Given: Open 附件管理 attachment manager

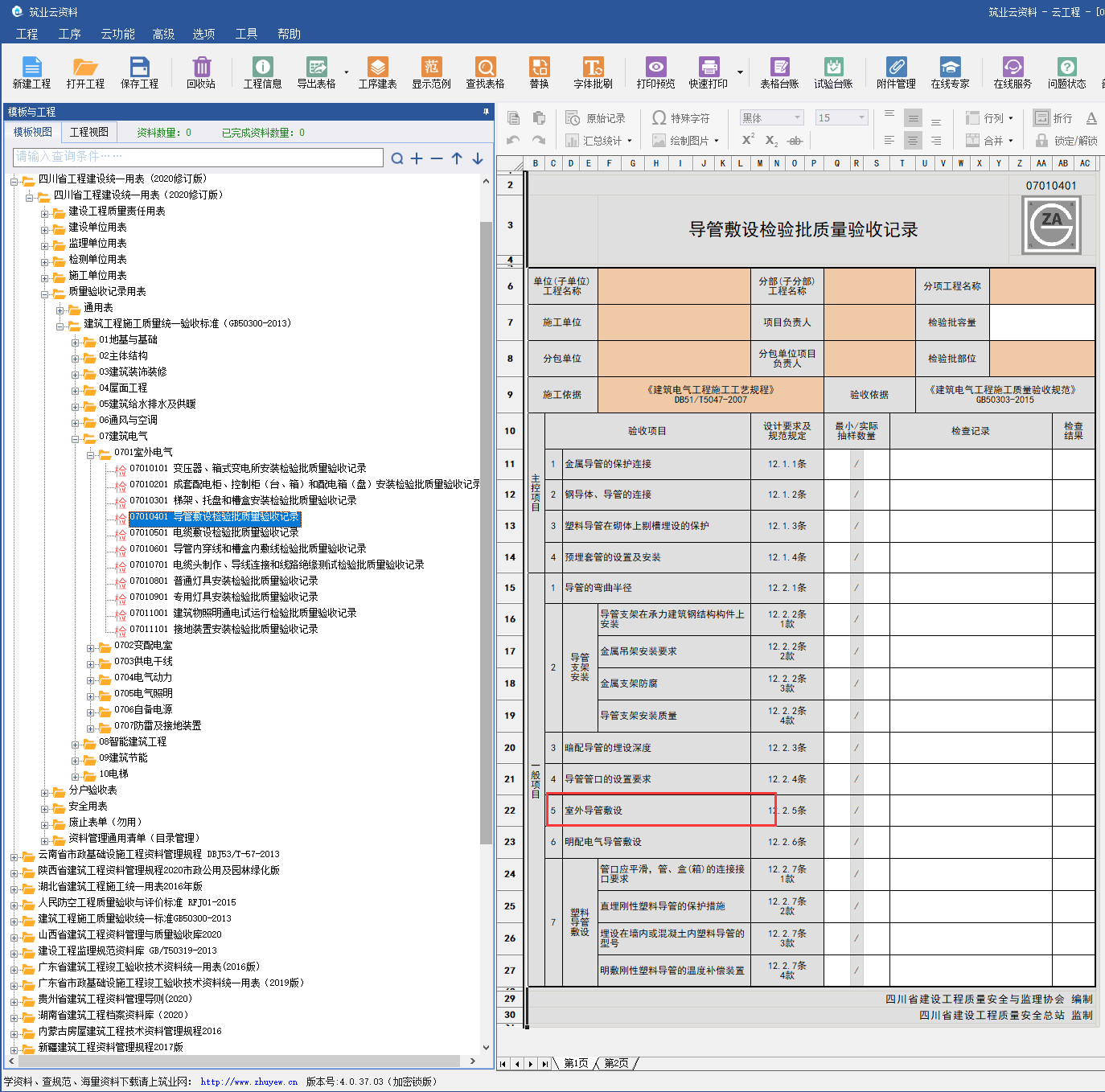Looking at the screenshot, I should pyautogui.click(x=896, y=72).
